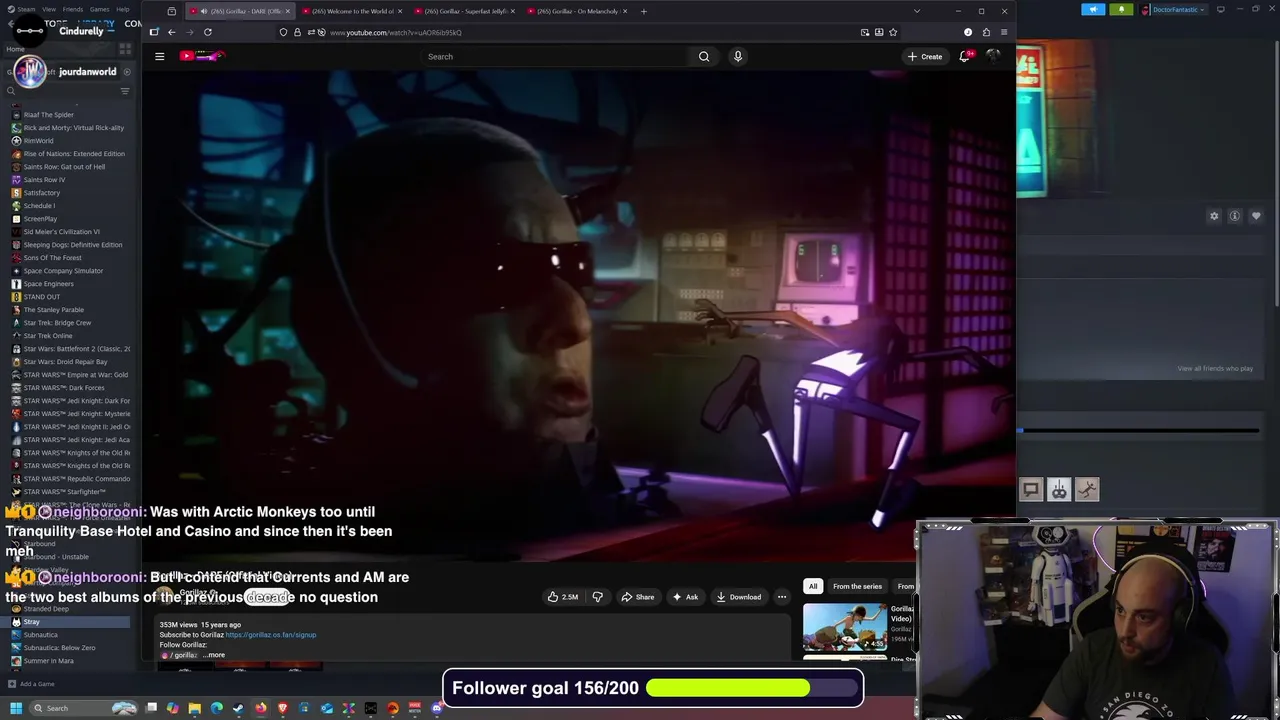
Task: Go back in browser history
Action: click(x=172, y=32)
